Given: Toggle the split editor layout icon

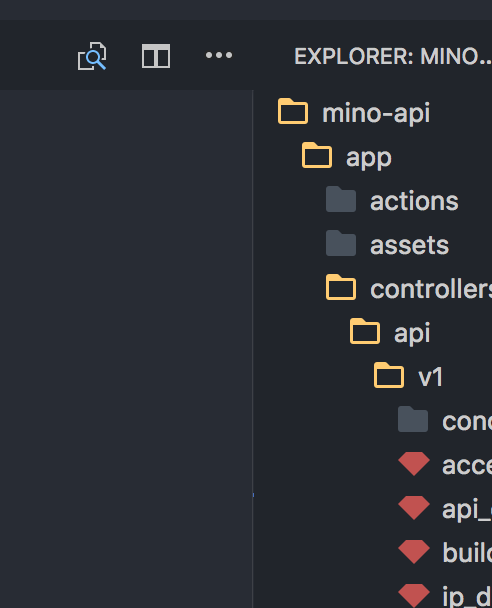Looking at the screenshot, I should (156, 56).
